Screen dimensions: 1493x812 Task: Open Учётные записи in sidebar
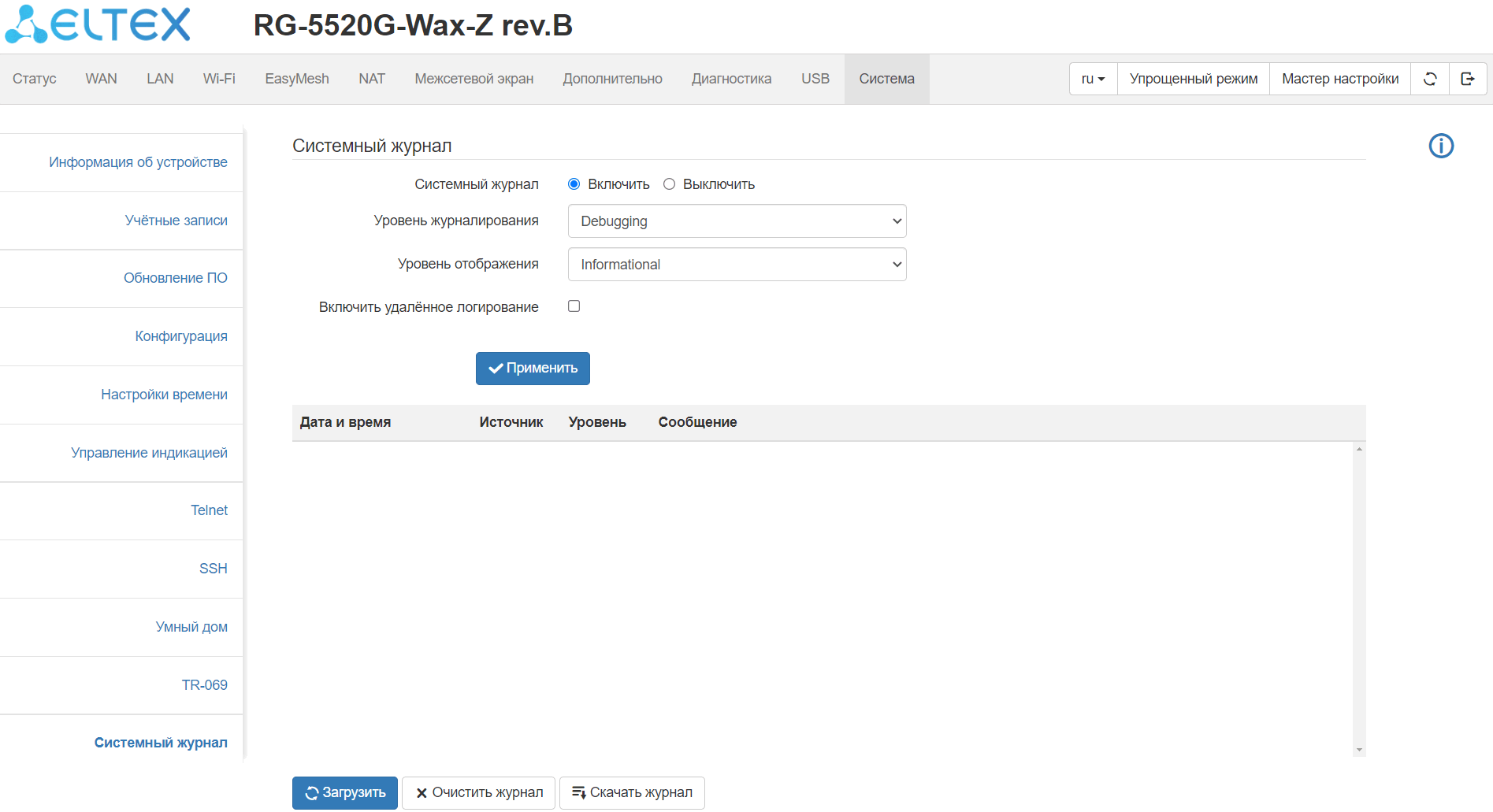tap(176, 221)
